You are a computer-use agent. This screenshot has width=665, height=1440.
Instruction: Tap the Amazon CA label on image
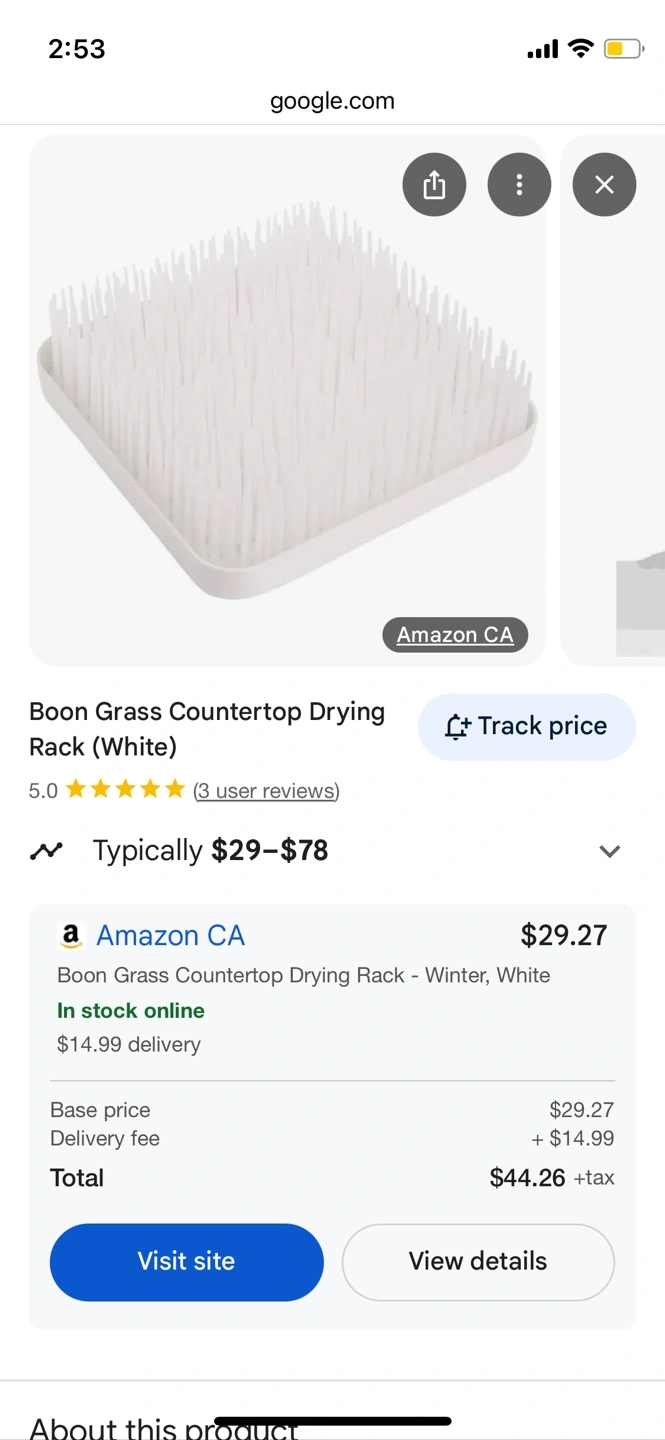tap(455, 635)
